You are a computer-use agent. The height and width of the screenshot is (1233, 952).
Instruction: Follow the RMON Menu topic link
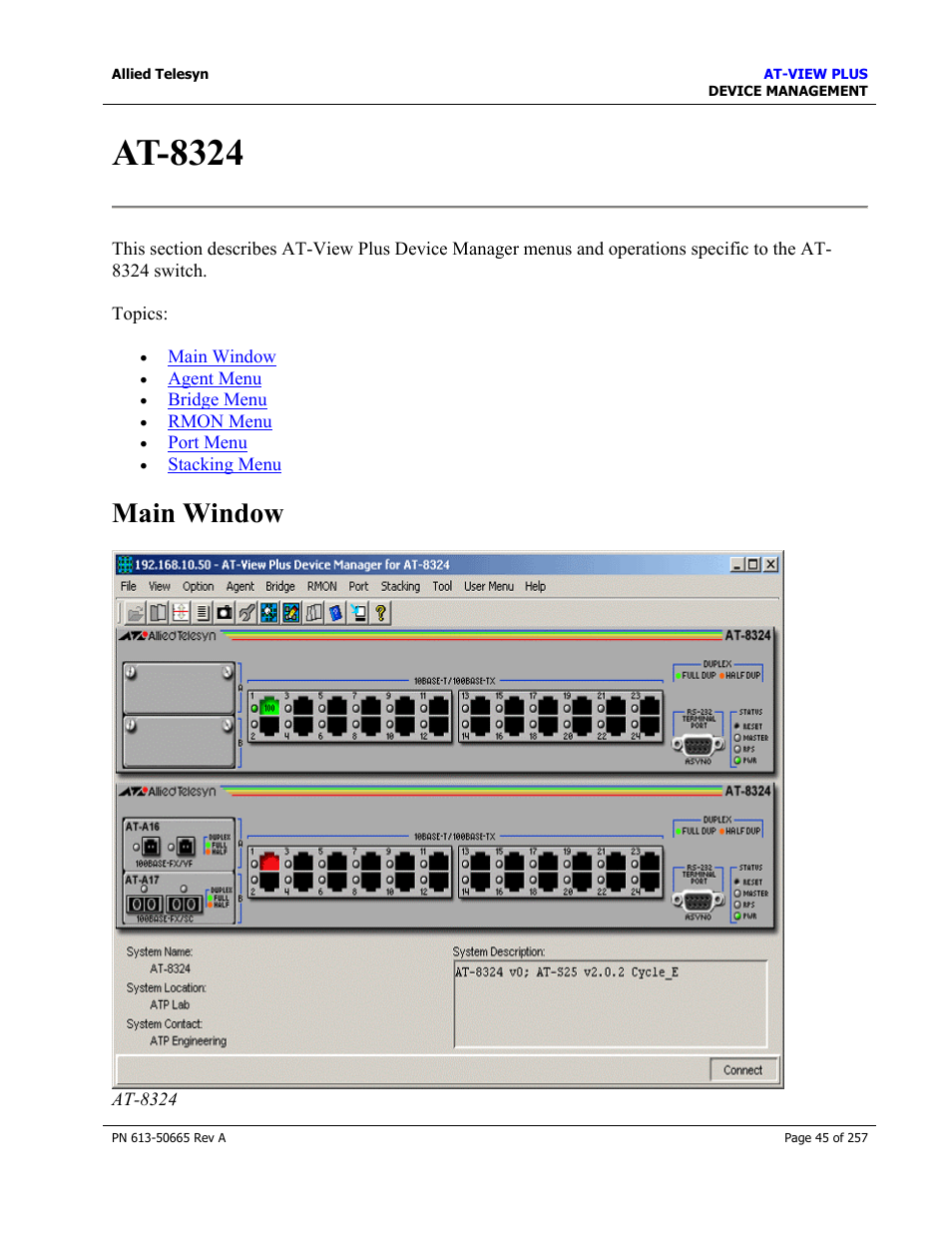click(220, 421)
